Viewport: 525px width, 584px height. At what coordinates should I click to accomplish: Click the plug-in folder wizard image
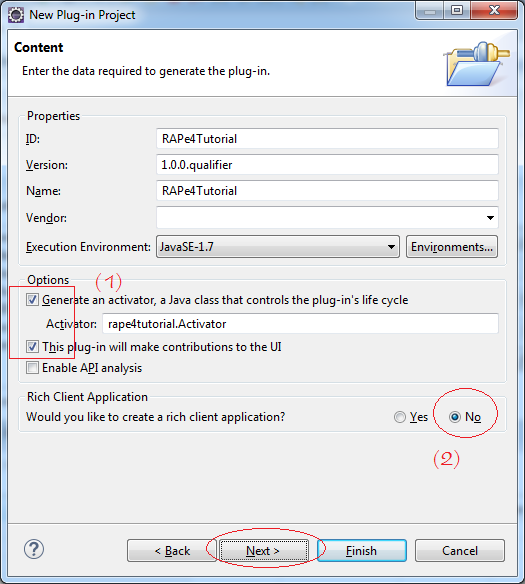tap(478, 64)
